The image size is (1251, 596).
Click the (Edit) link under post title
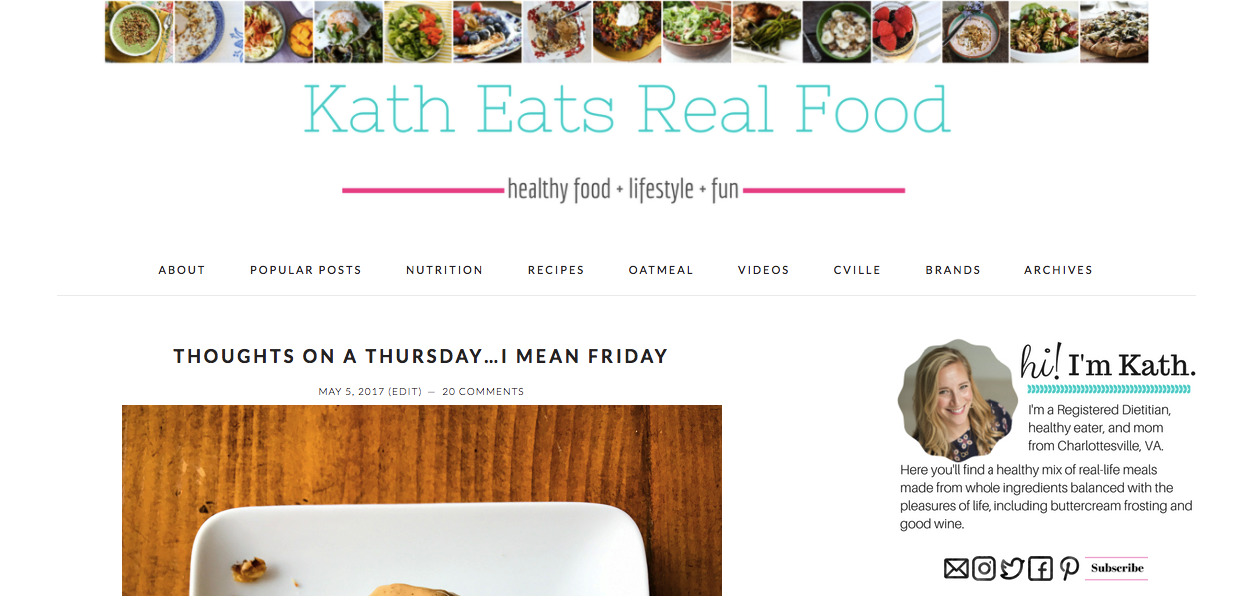405,391
